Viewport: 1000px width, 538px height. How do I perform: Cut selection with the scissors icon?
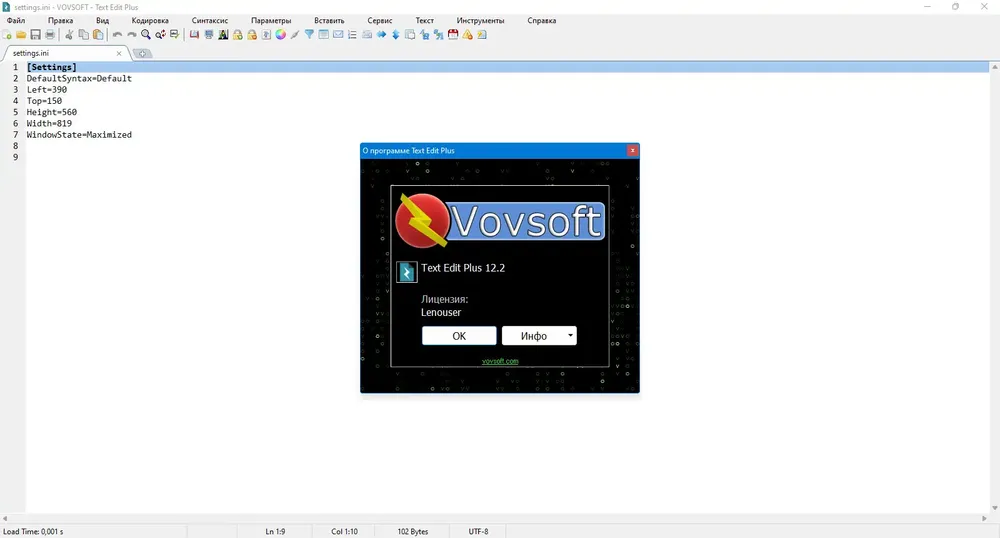(x=69, y=34)
